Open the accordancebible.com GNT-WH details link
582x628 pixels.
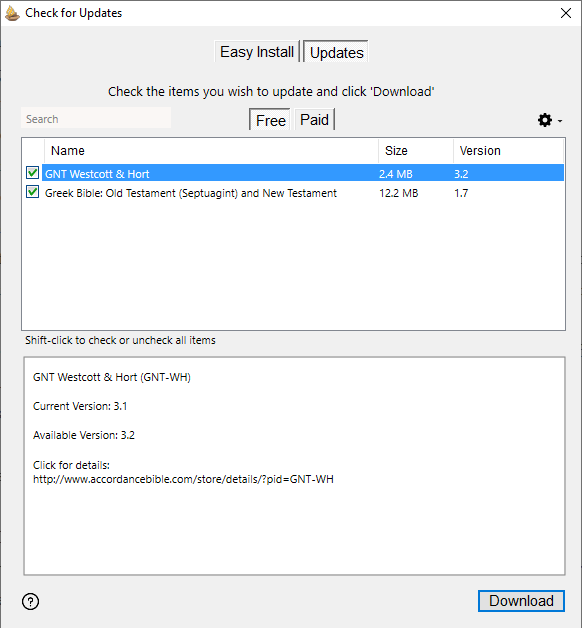(x=183, y=479)
